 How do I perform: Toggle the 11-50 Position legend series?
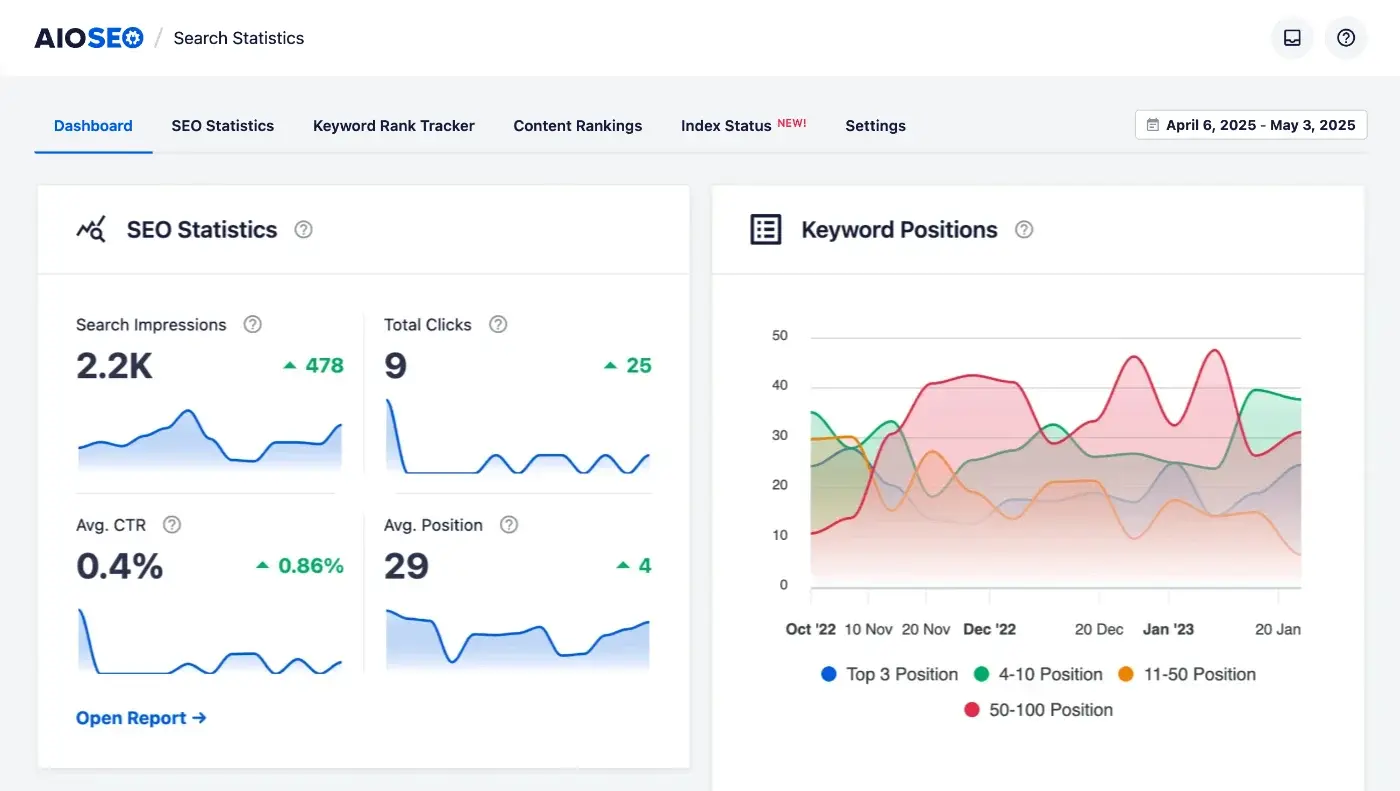pos(1186,675)
